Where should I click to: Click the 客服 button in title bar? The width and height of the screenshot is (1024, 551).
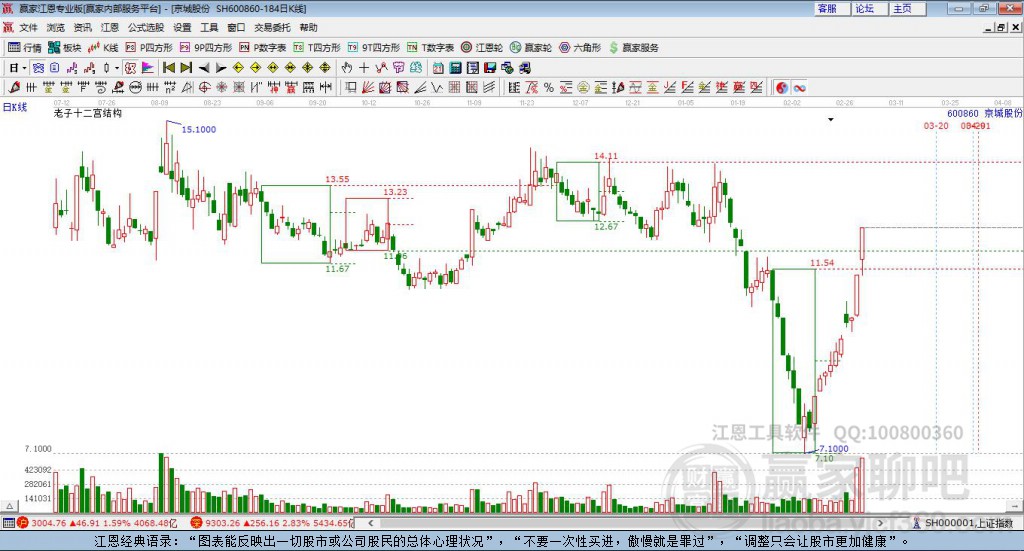click(832, 8)
